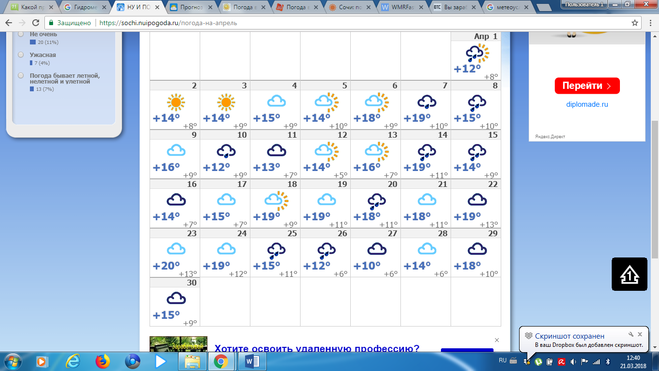Open Microsoft Word from the taskbar

pos(252,361)
